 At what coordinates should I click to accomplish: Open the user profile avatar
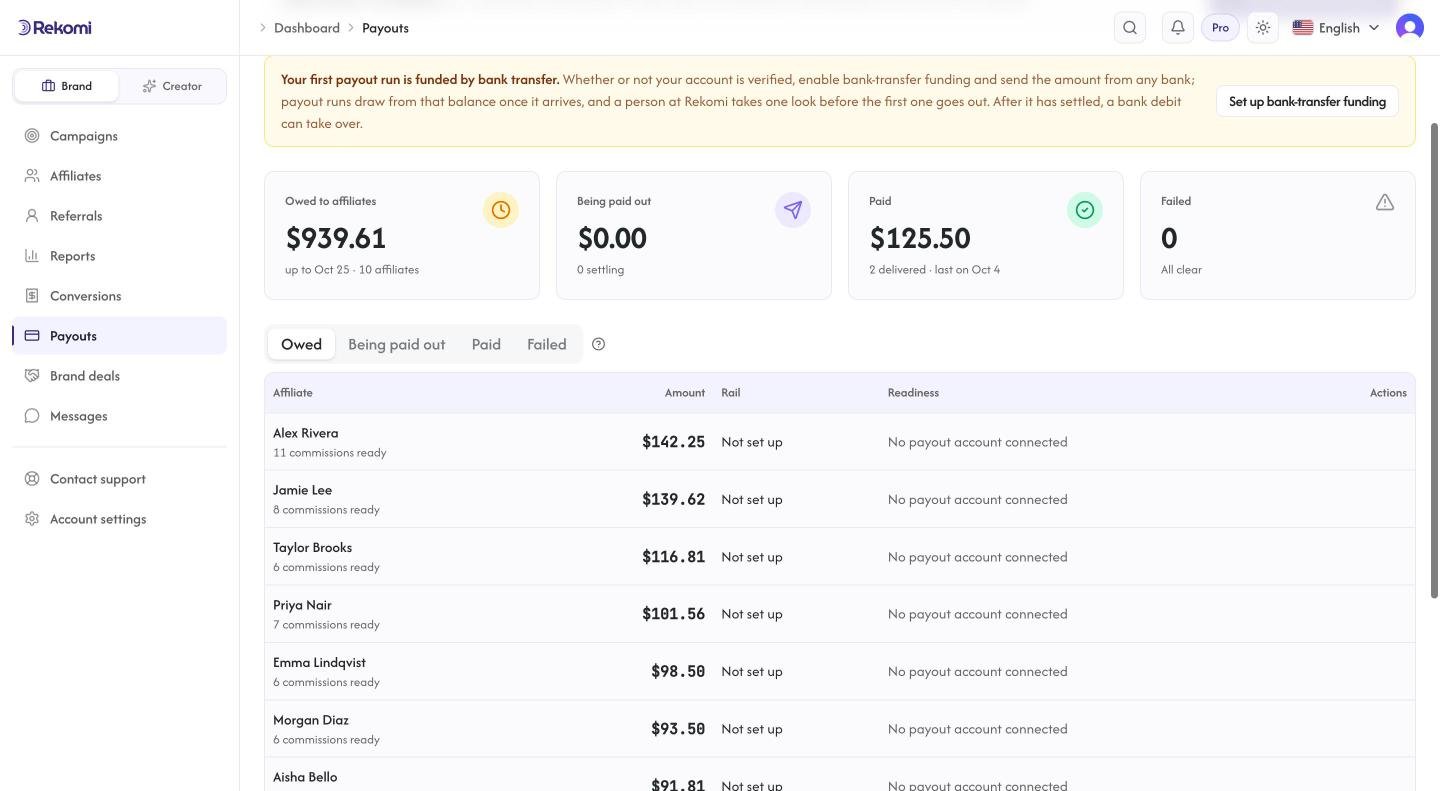pos(1410,28)
